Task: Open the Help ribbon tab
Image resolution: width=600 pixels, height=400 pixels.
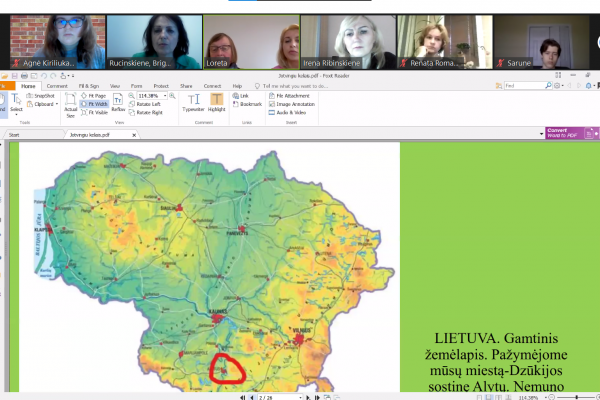Action: [237, 86]
